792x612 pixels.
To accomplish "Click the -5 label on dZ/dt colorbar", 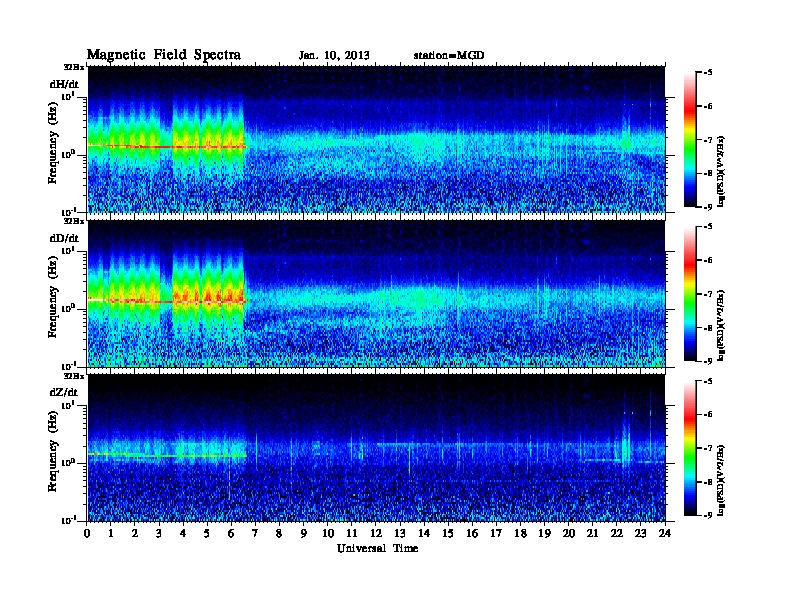I will point(708,381).
